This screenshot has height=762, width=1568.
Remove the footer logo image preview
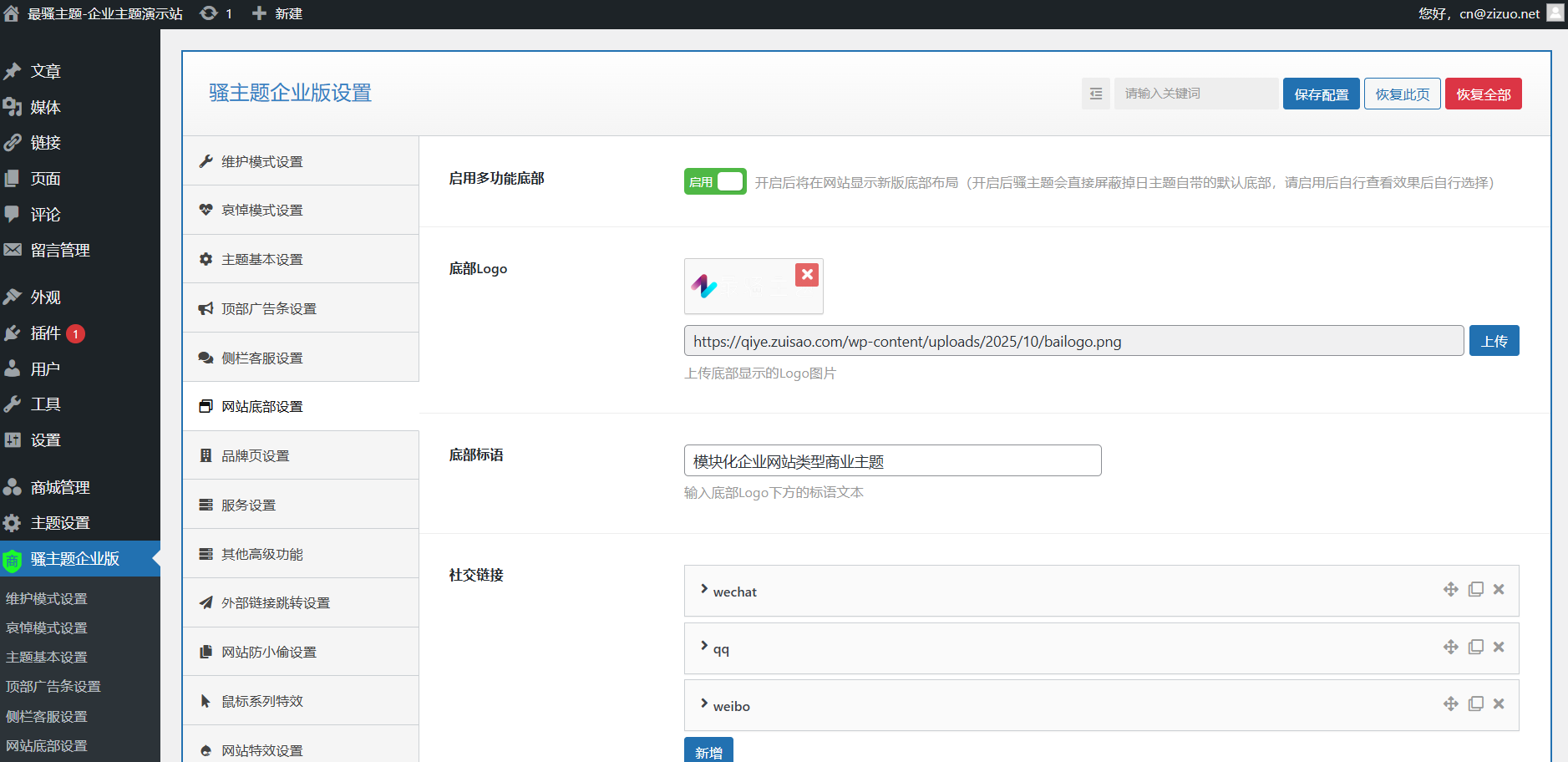[806, 275]
